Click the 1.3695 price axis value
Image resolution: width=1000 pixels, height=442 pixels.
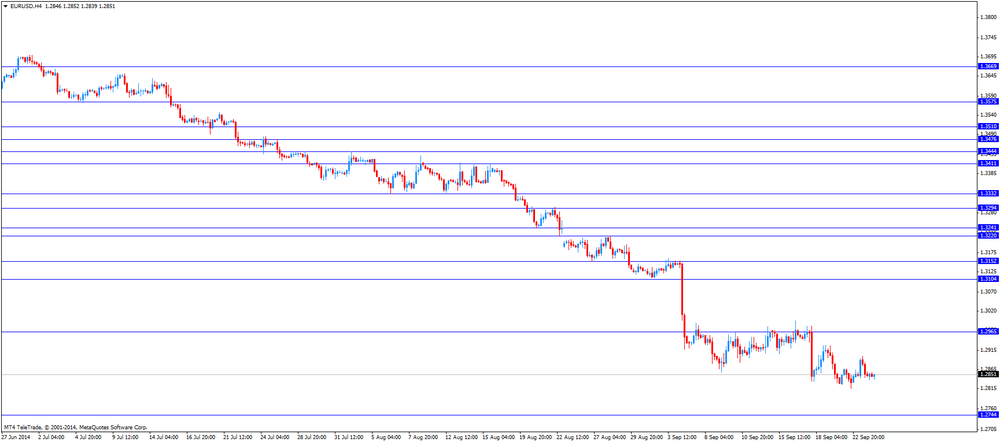click(989, 57)
